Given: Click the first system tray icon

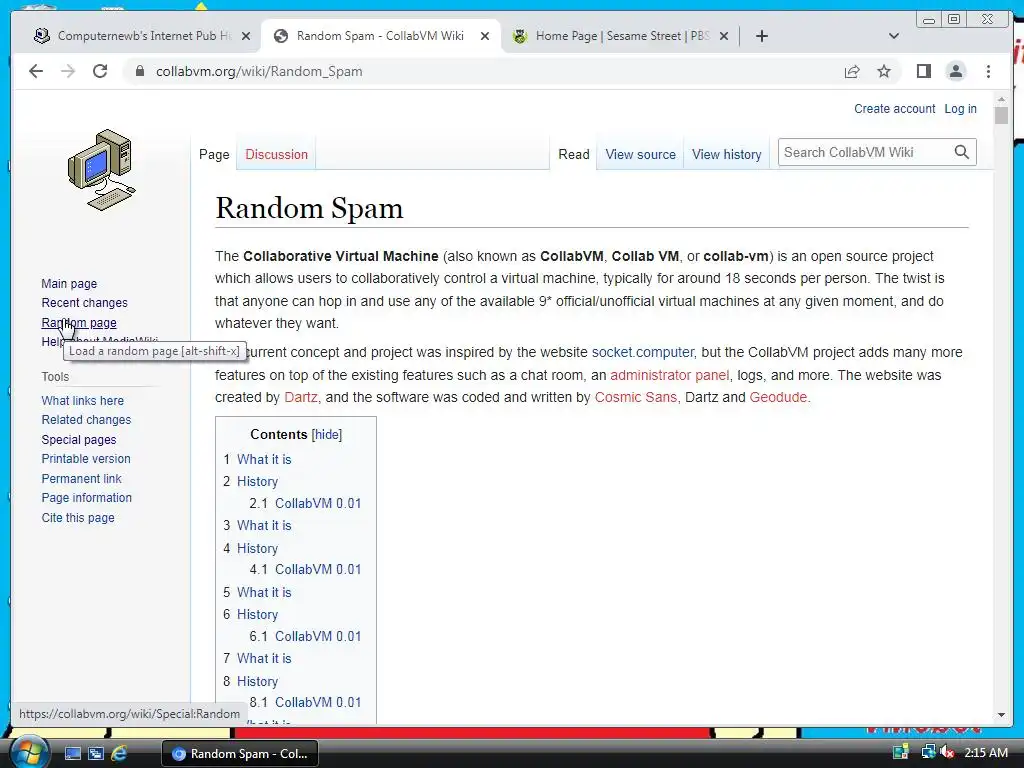Looking at the screenshot, I should (x=901, y=752).
